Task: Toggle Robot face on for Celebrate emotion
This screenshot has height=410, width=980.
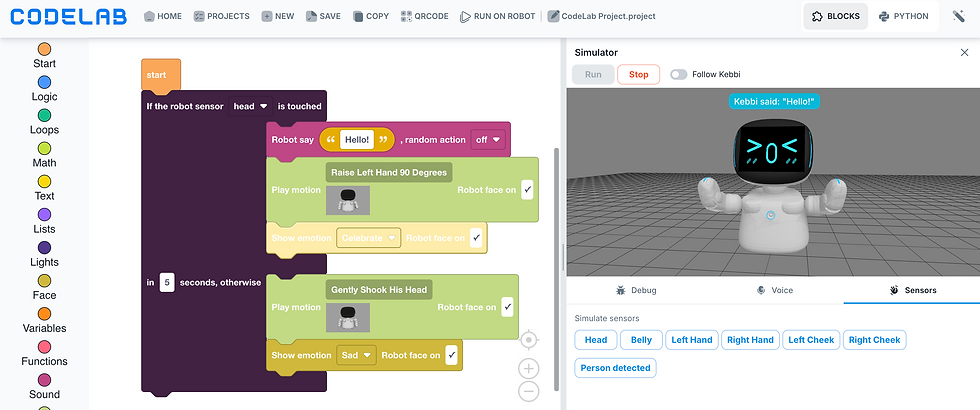Action: tap(476, 238)
